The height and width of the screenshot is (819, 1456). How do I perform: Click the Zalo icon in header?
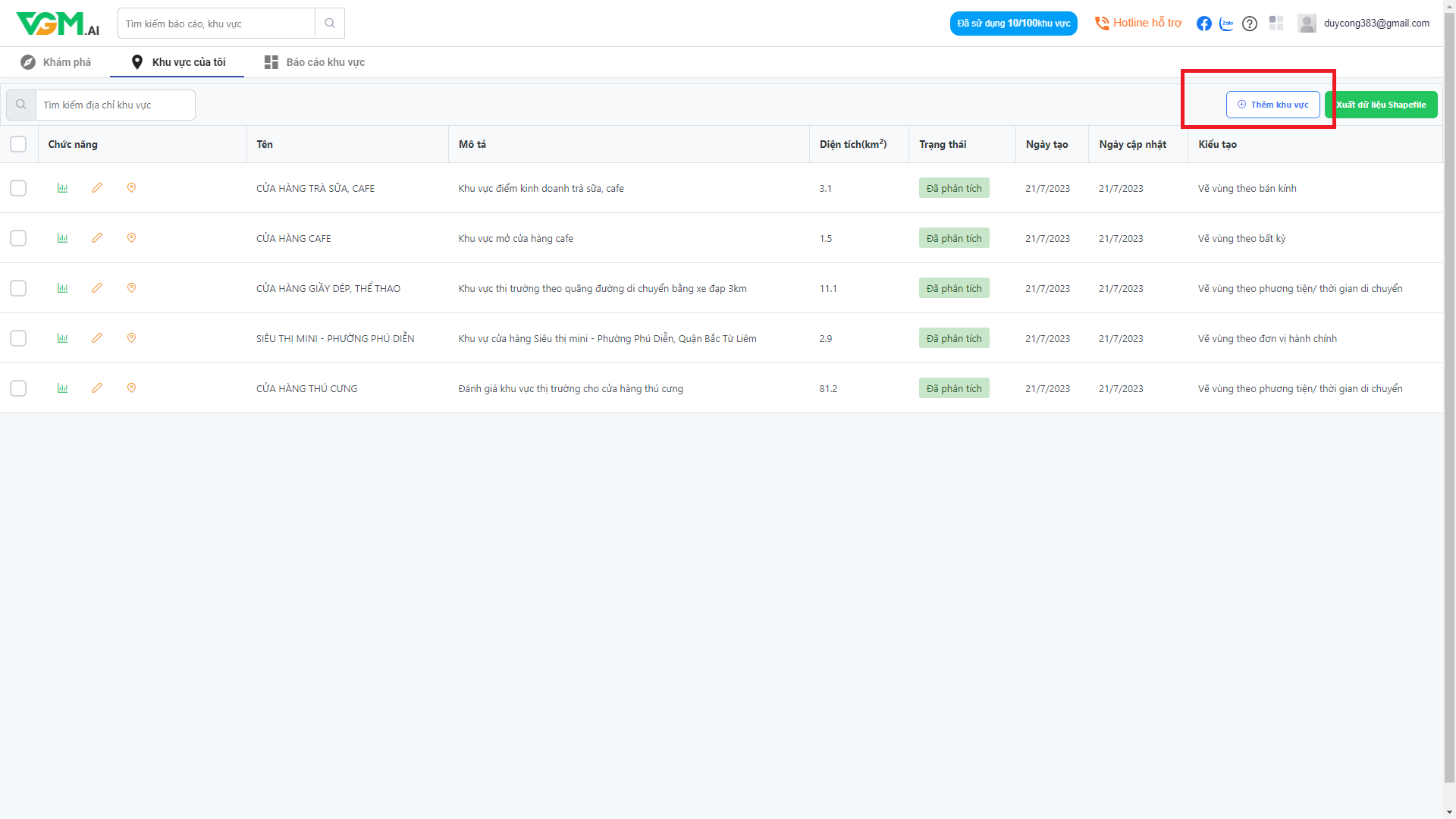tap(1226, 24)
